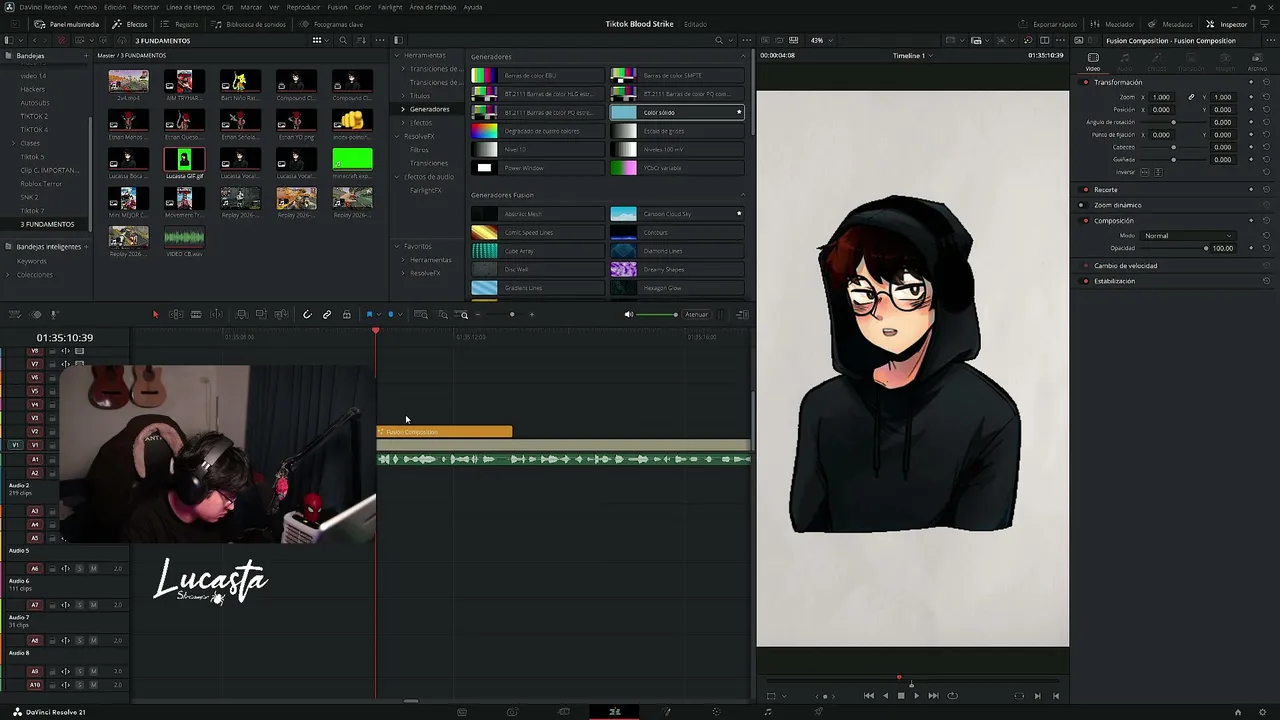Reset the Transformación section
The width and height of the screenshot is (1280, 720).
[1266, 82]
